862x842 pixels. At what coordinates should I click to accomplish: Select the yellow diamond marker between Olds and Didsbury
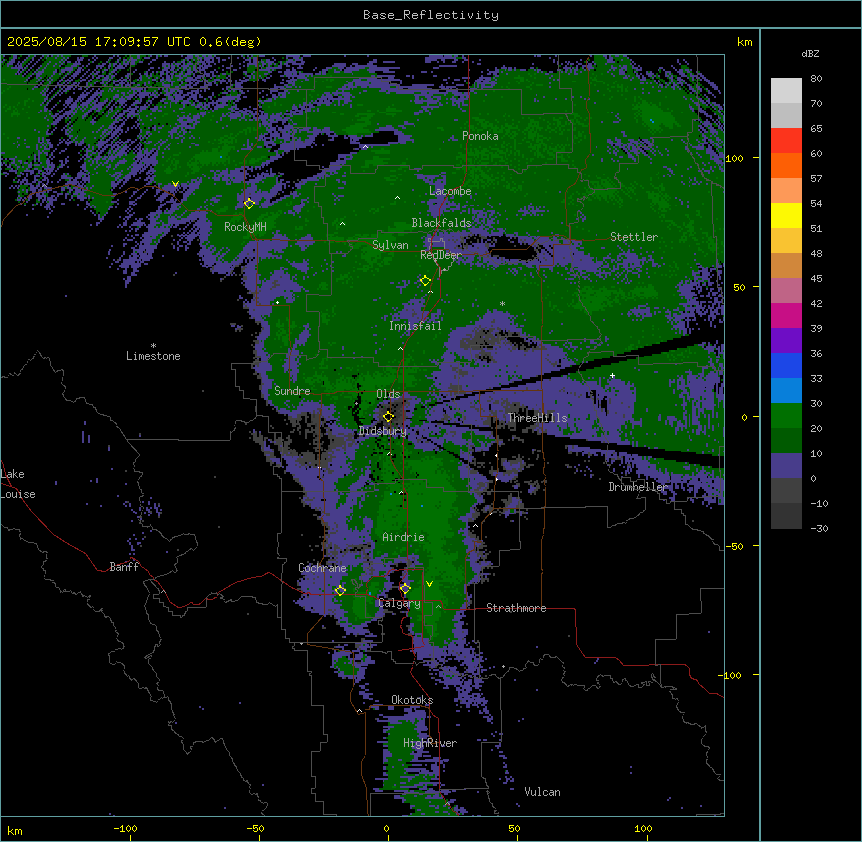tap(388, 416)
